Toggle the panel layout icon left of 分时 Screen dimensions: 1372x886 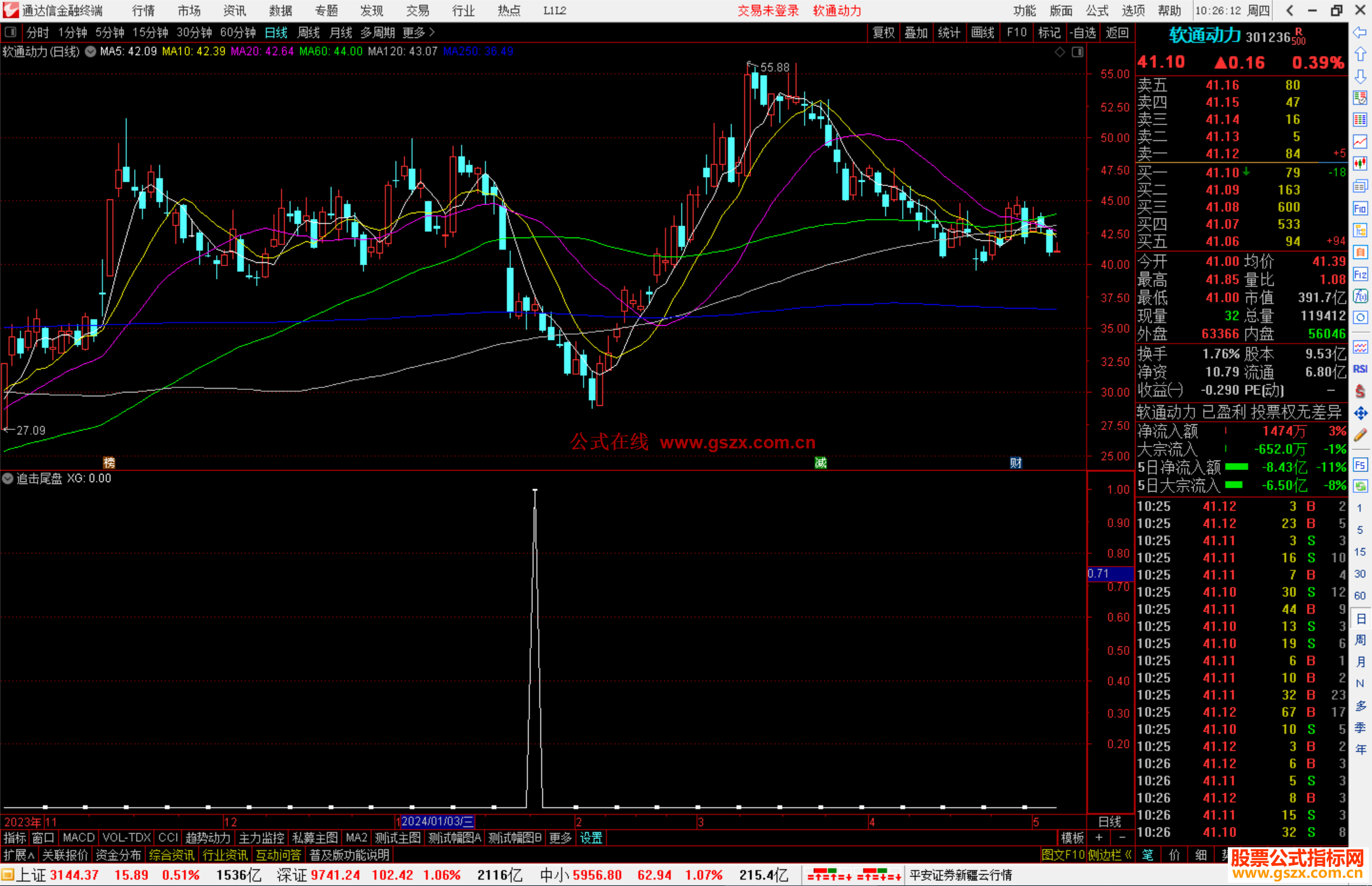point(10,32)
